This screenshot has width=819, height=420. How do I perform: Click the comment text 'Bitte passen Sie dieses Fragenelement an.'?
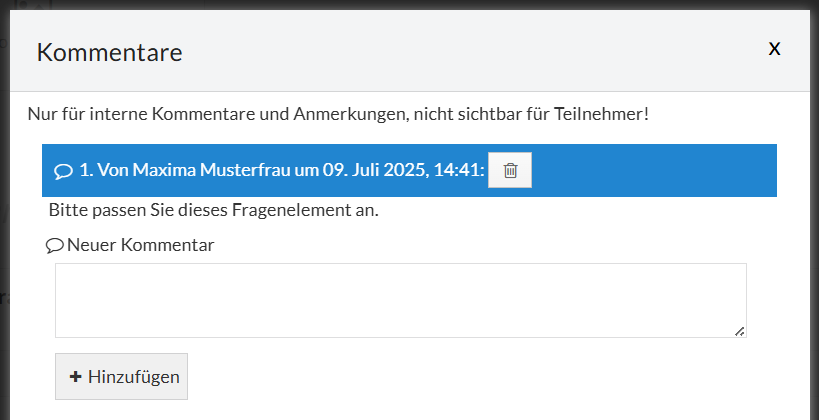pos(213,211)
